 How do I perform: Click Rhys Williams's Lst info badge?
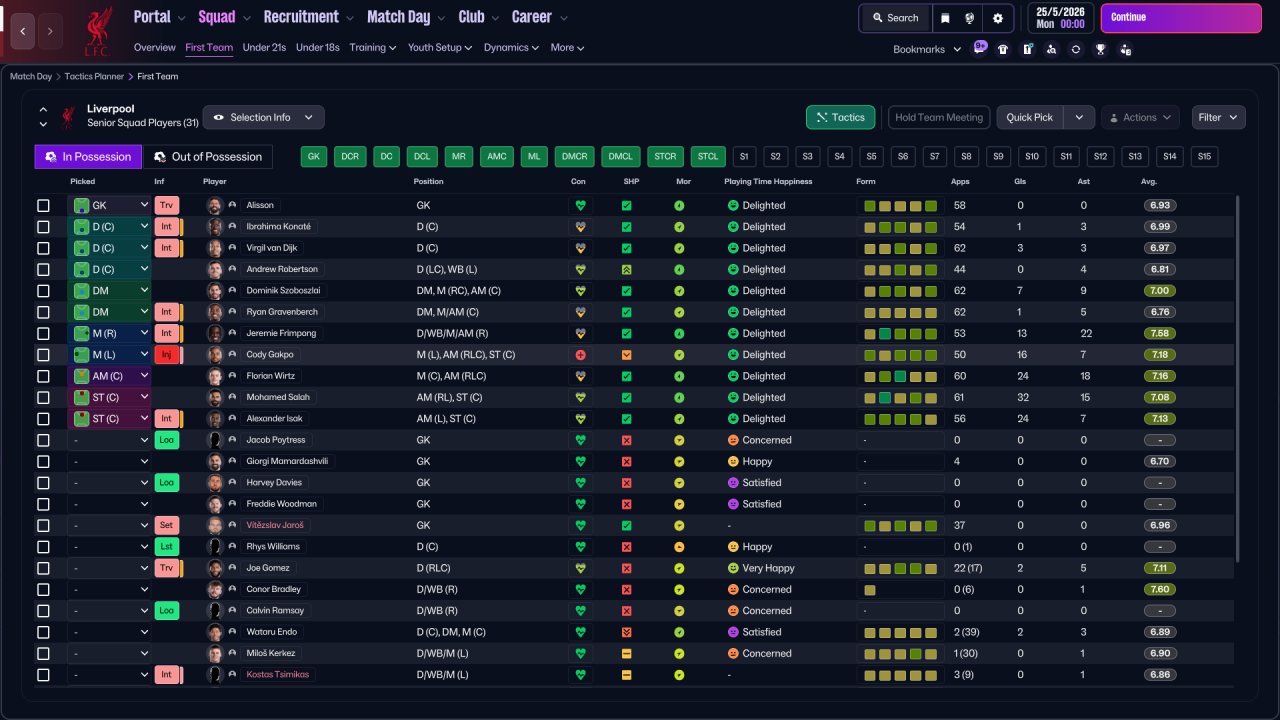point(166,547)
